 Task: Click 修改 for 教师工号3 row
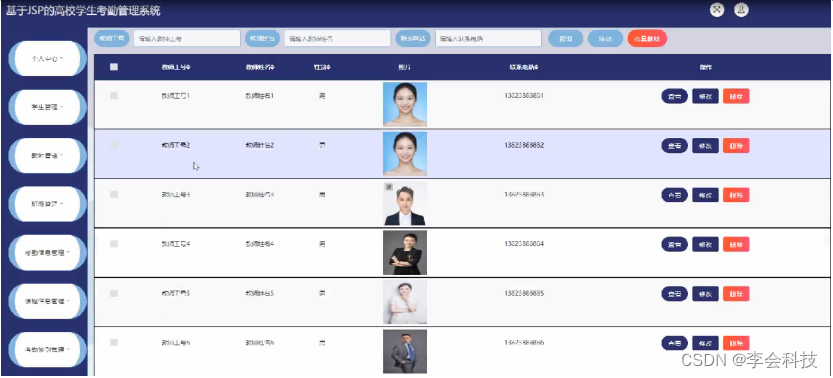pos(706,195)
